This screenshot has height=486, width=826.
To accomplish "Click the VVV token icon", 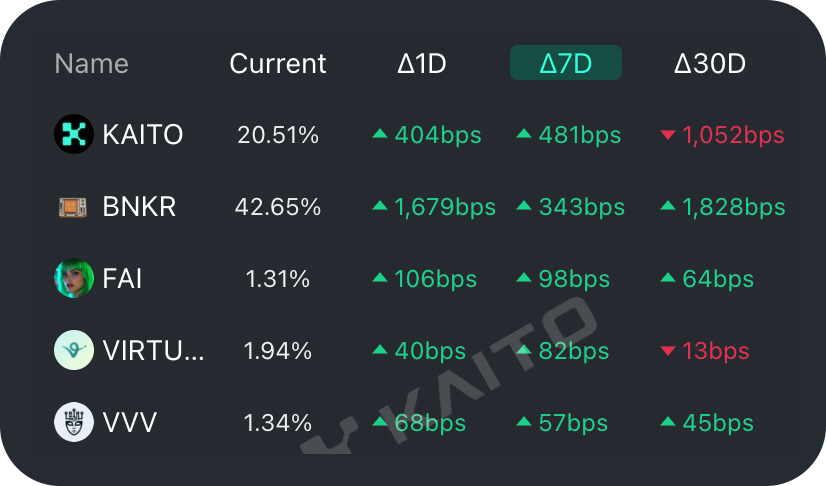I will pyautogui.click(x=73, y=423).
